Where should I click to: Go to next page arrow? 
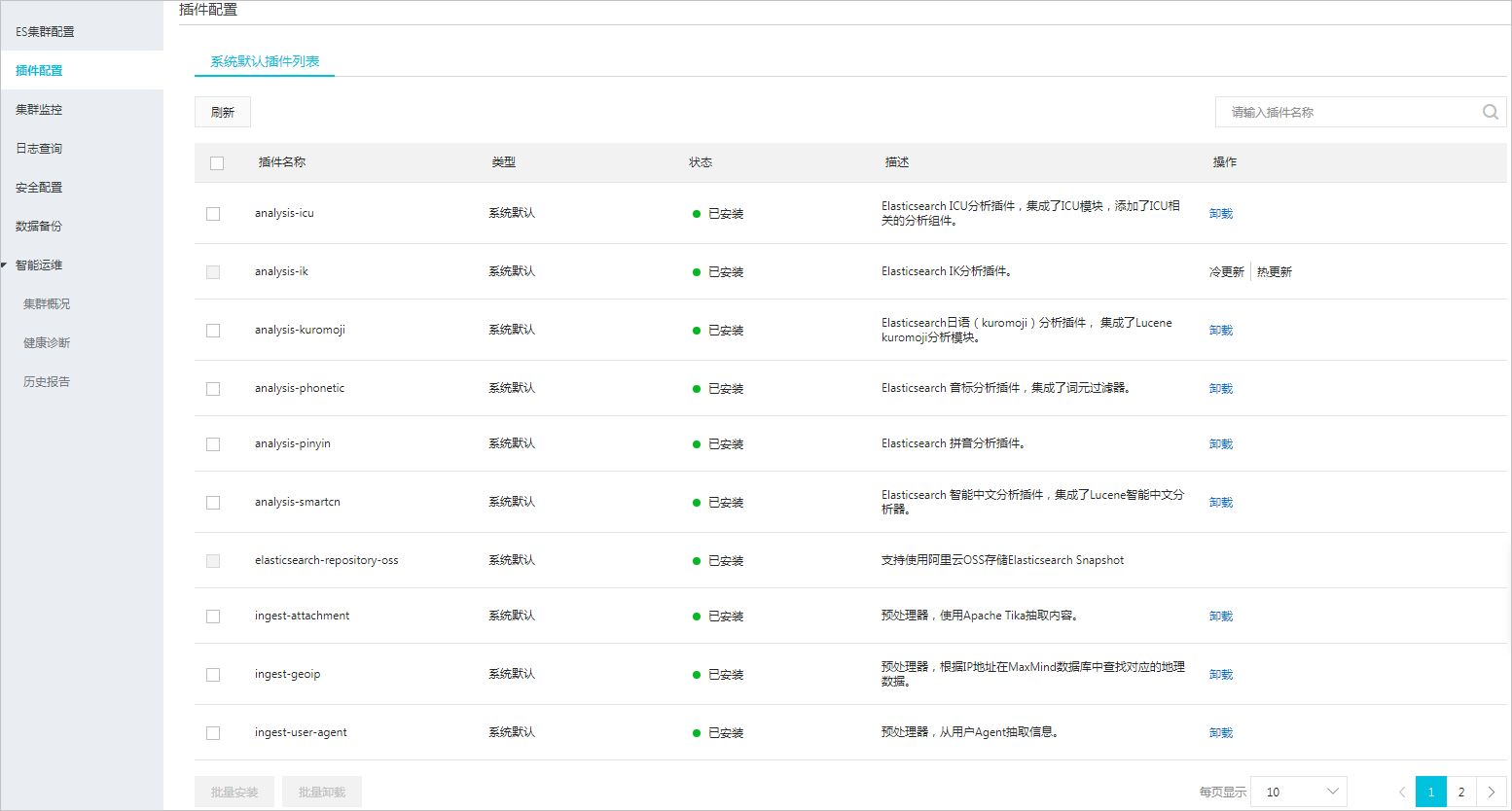tap(1492, 792)
